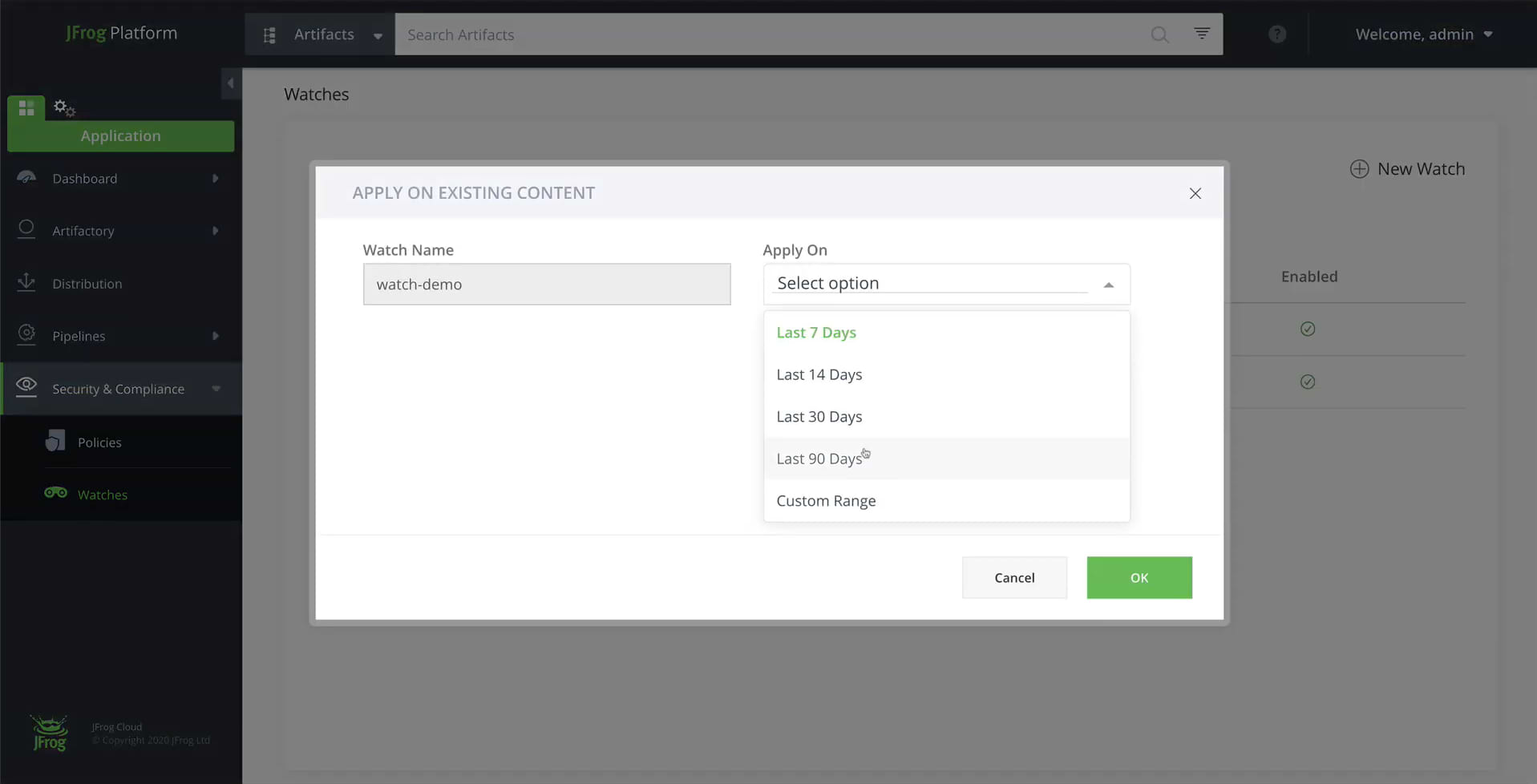Click the enabled checkmark on first watch row
The height and width of the screenshot is (784, 1537).
pos(1308,329)
